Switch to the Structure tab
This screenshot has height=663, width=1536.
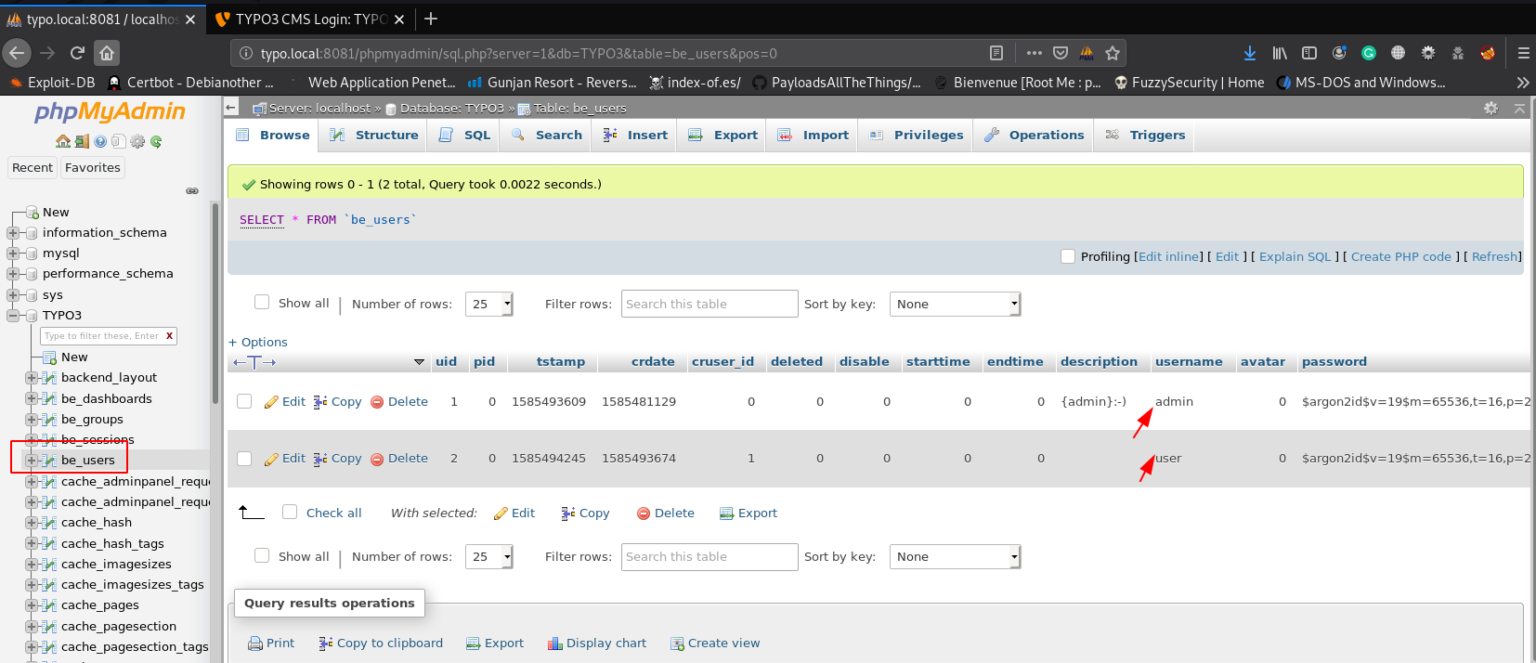374,134
